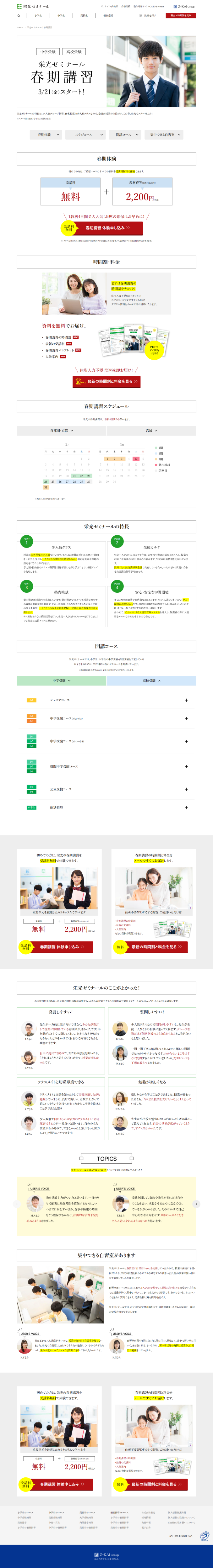Click the POINT 4 green badge
The width and height of the screenshot is (213, 1568).
117,586
